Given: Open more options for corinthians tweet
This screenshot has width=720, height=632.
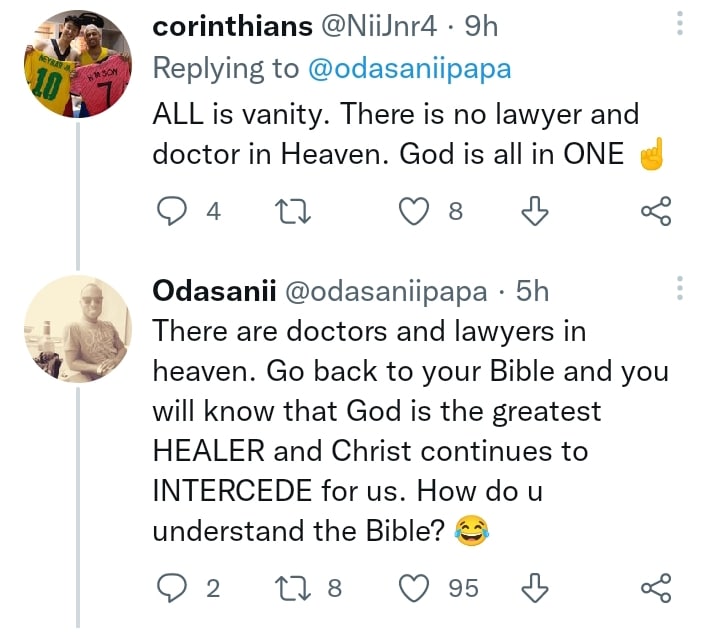Looking at the screenshot, I should pos(680,24).
